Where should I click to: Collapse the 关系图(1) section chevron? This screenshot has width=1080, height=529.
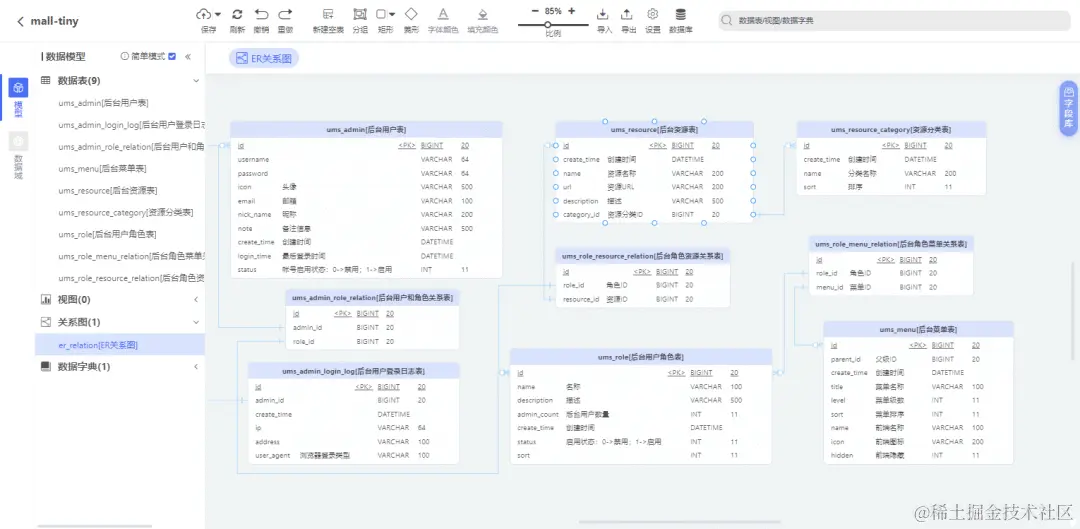pyautogui.click(x=196, y=322)
